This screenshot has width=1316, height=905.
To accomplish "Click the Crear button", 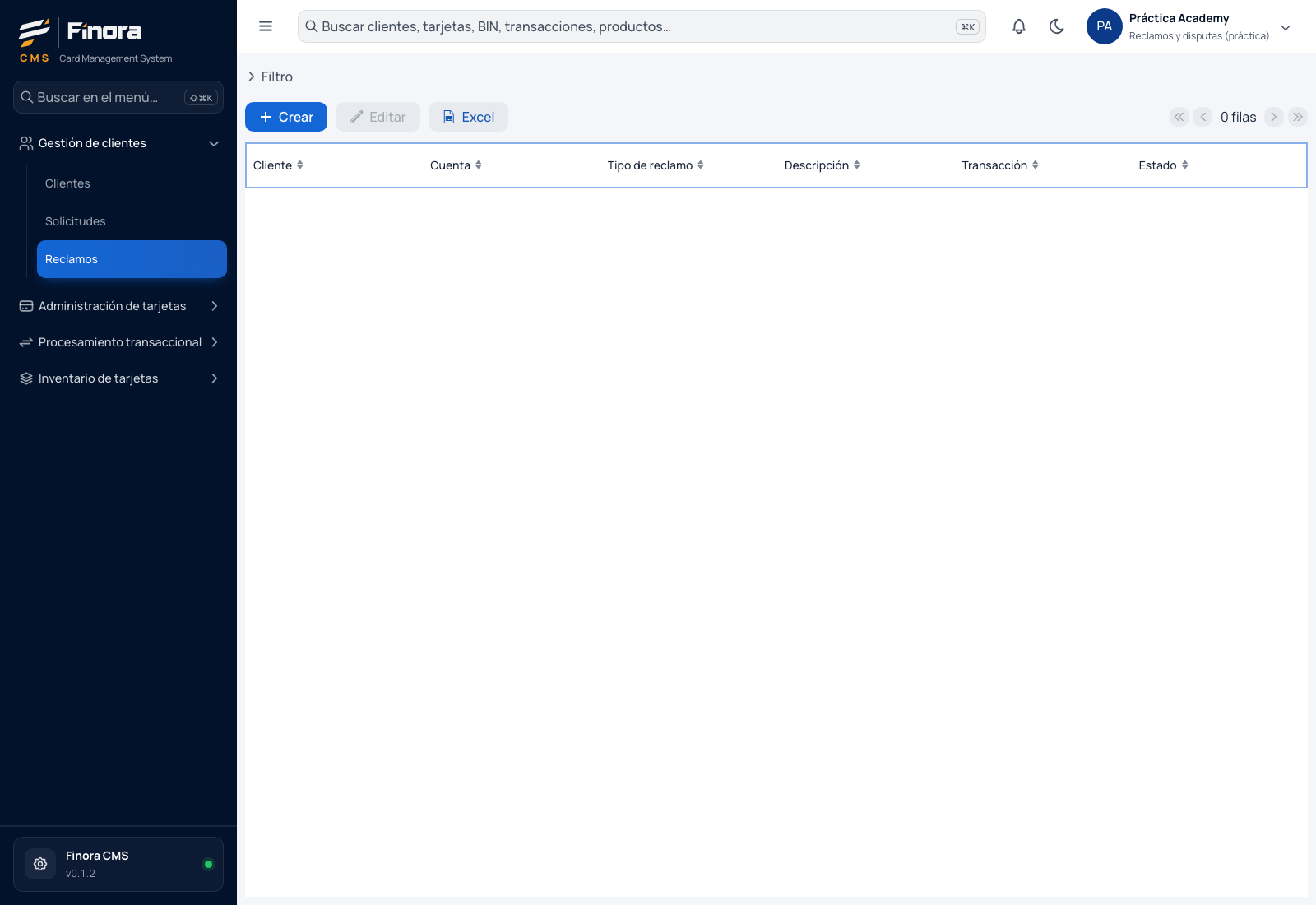I will click(x=286, y=117).
